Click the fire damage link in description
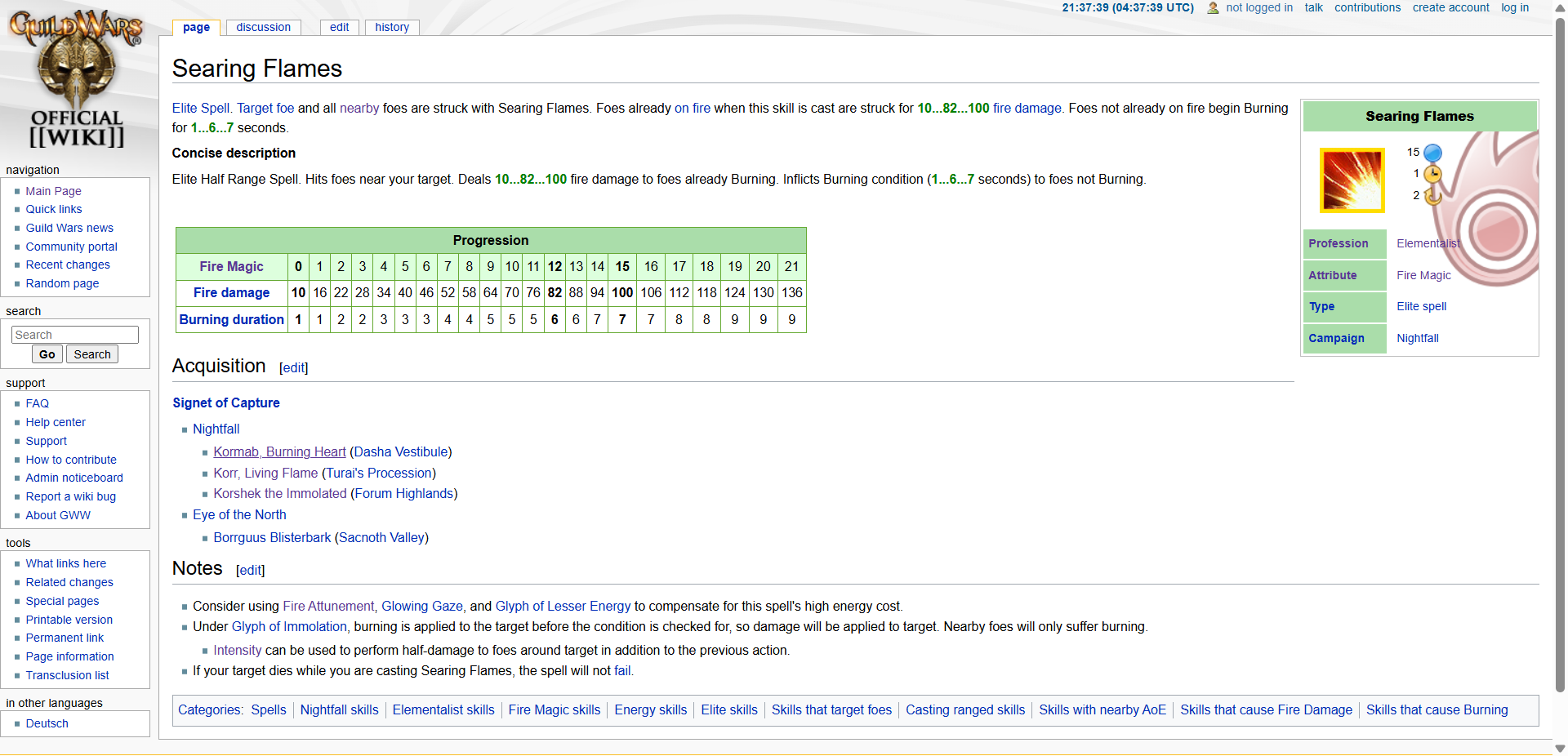Screen dimensions: 1568x756 click(1027, 108)
